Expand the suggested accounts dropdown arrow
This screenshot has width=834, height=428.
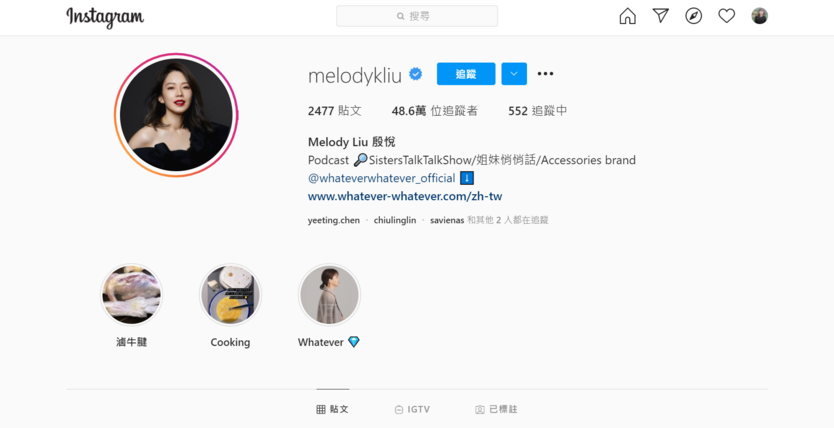(x=514, y=74)
